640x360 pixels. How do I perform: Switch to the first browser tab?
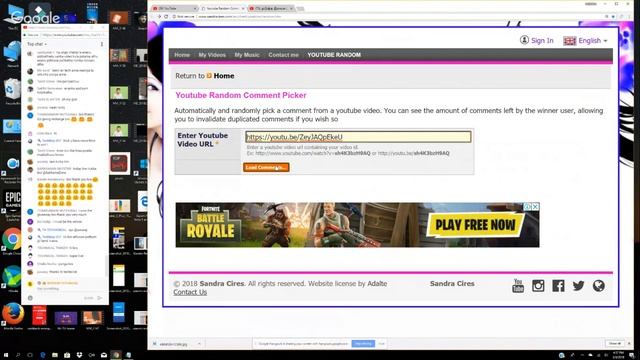point(174,8)
